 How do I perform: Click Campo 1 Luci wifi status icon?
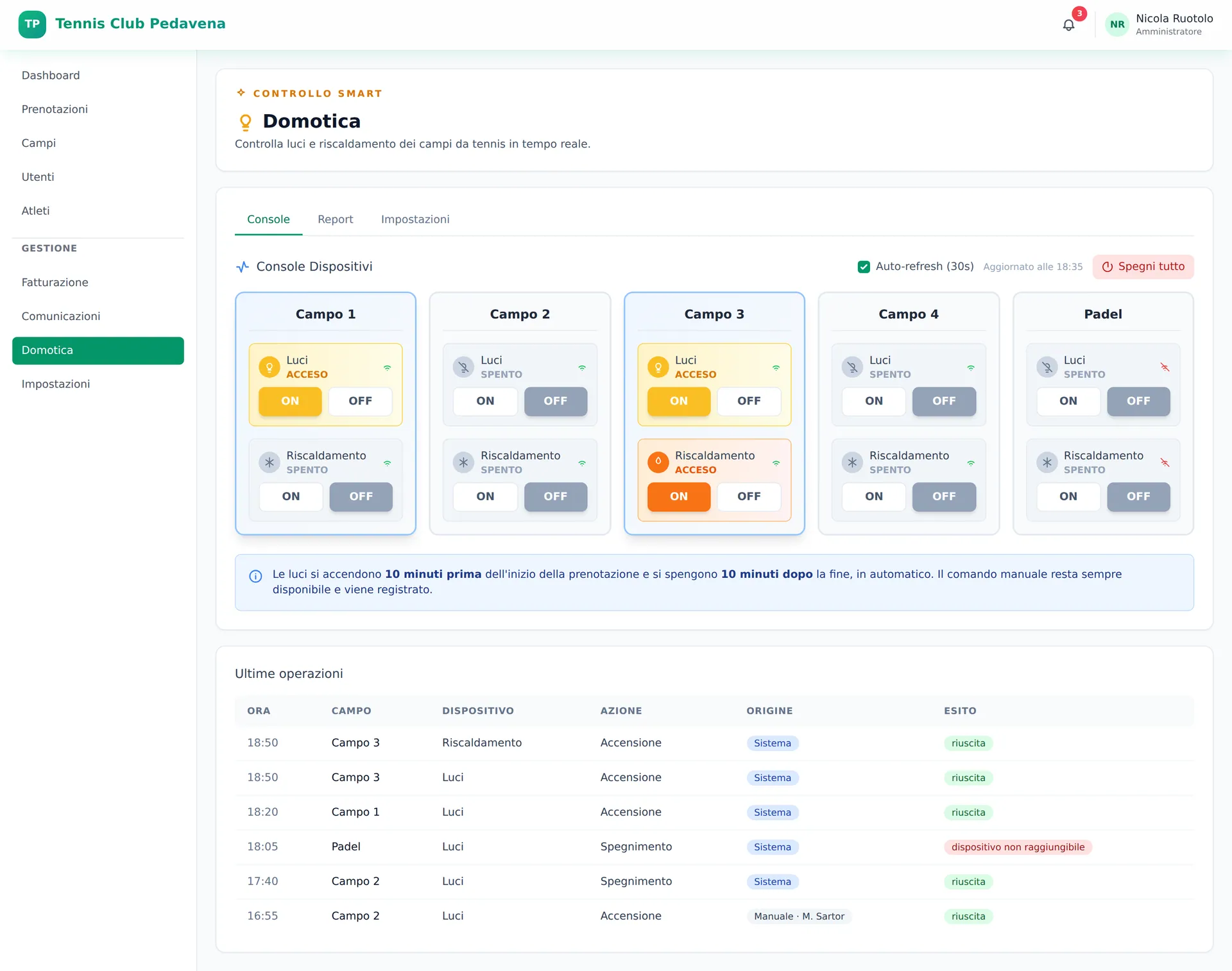[388, 367]
